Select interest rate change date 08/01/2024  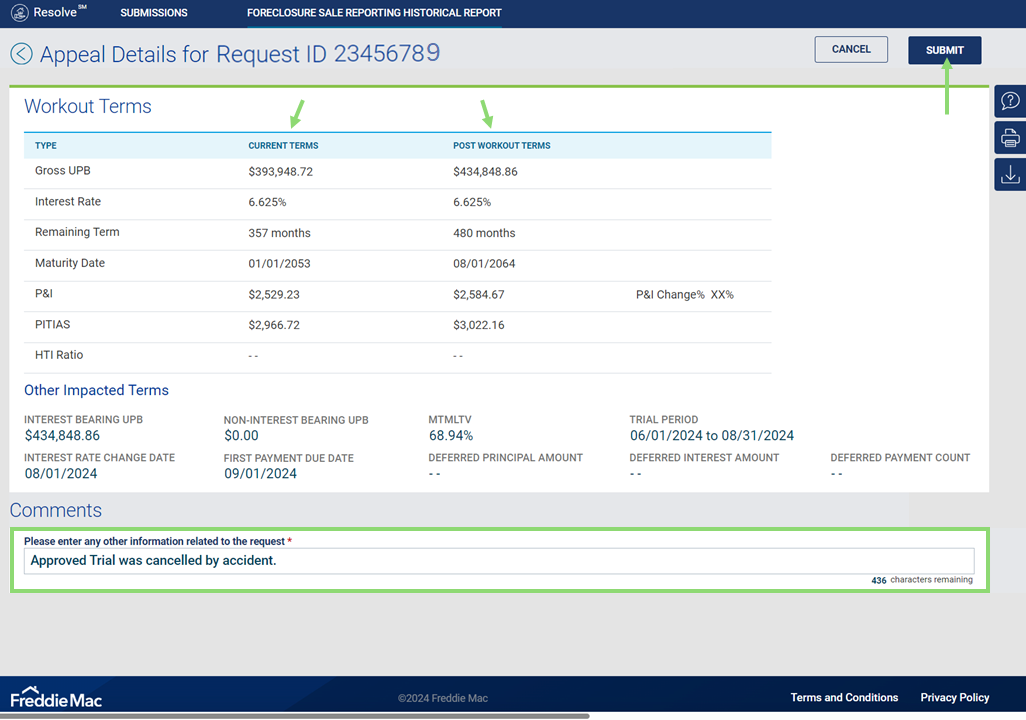click(x=61, y=473)
